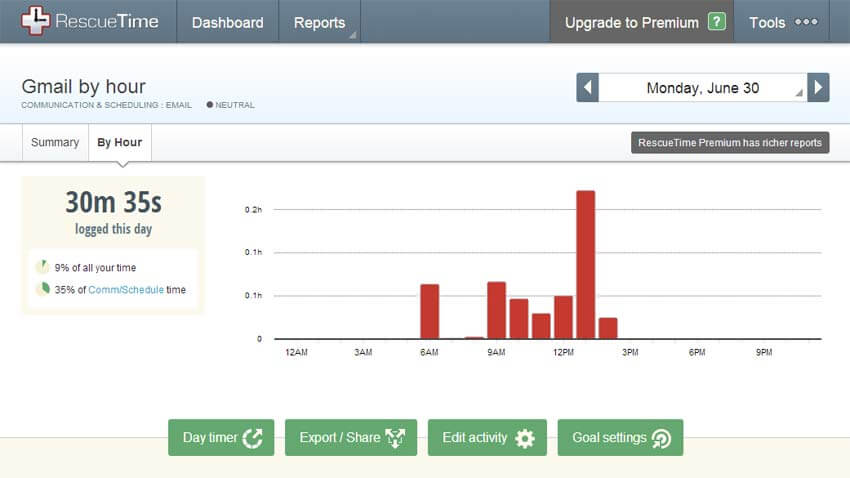Click COMMUNICATION & SCHEDULING : EMAIL category text

tap(106, 105)
